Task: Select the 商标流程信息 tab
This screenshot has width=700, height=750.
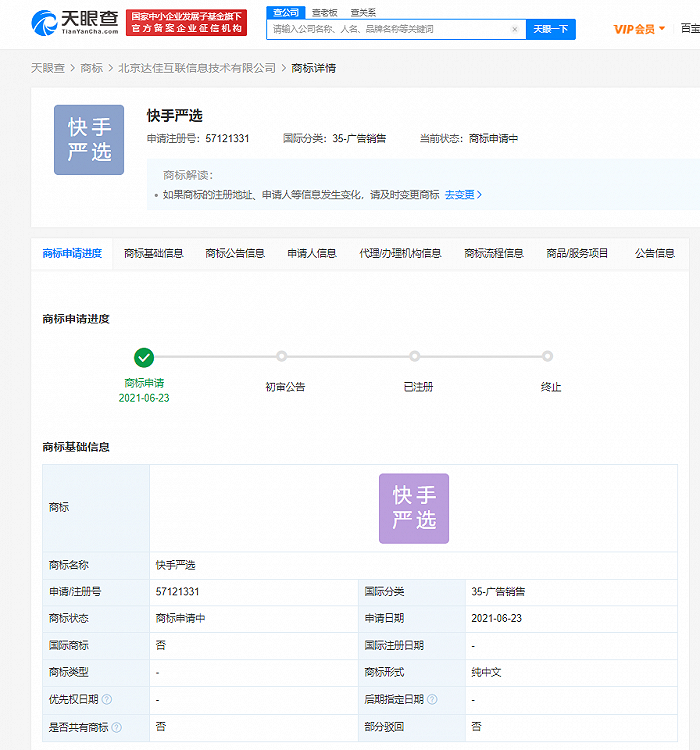Action: [x=494, y=254]
